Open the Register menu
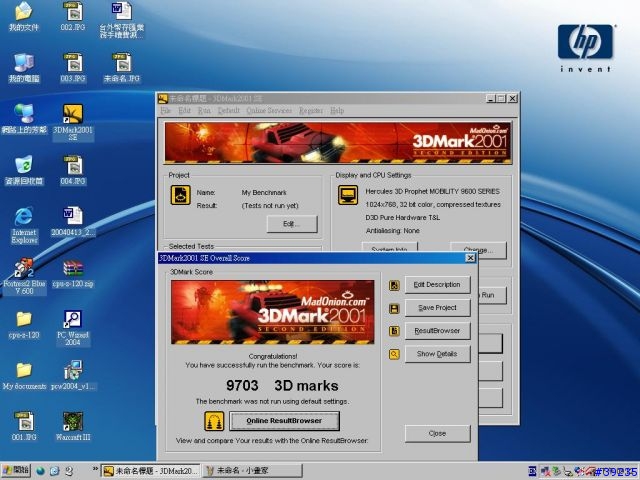640x480 pixels. point(311,111)
